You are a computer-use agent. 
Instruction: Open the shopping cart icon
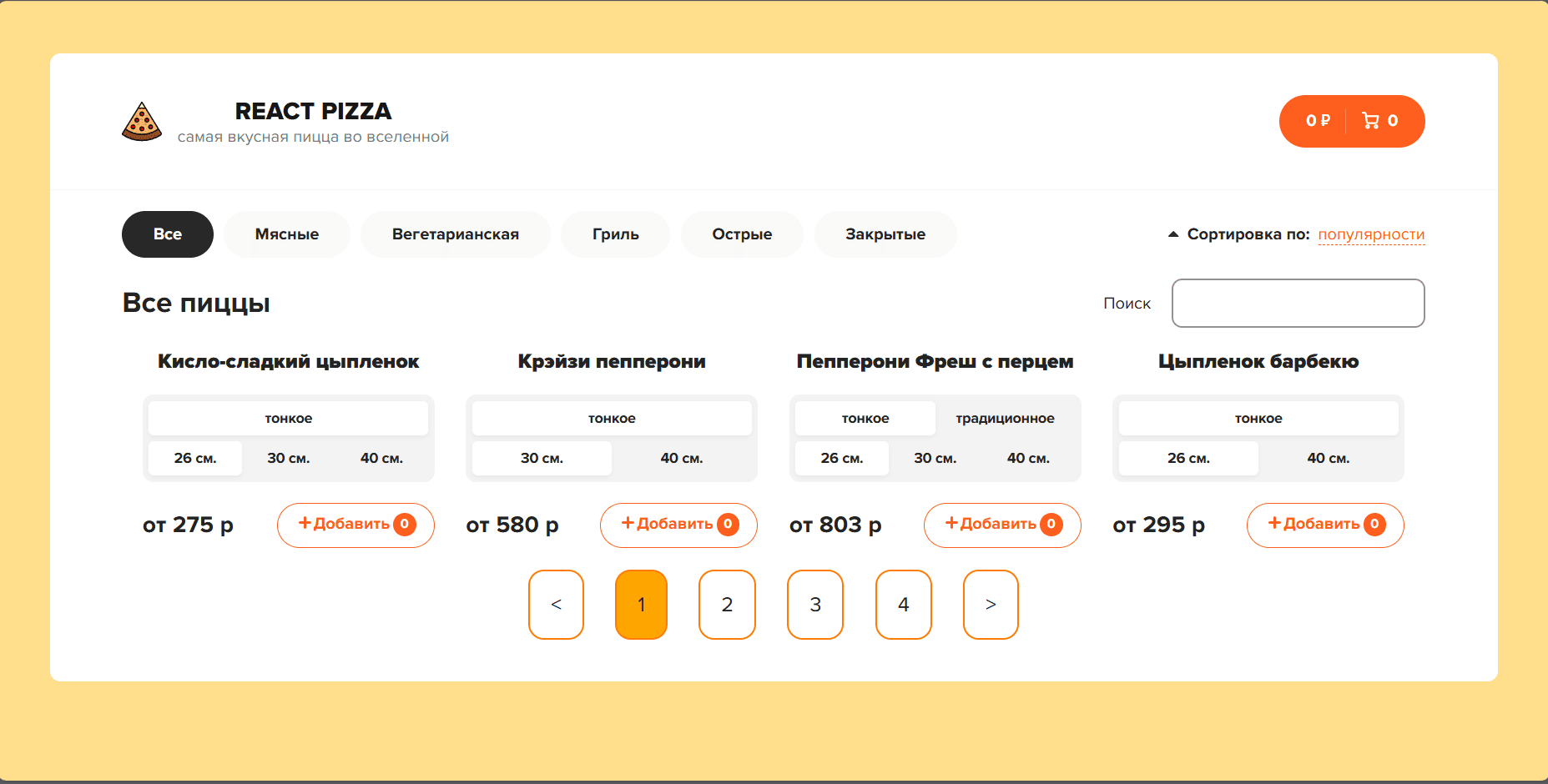click(1374, 120)
